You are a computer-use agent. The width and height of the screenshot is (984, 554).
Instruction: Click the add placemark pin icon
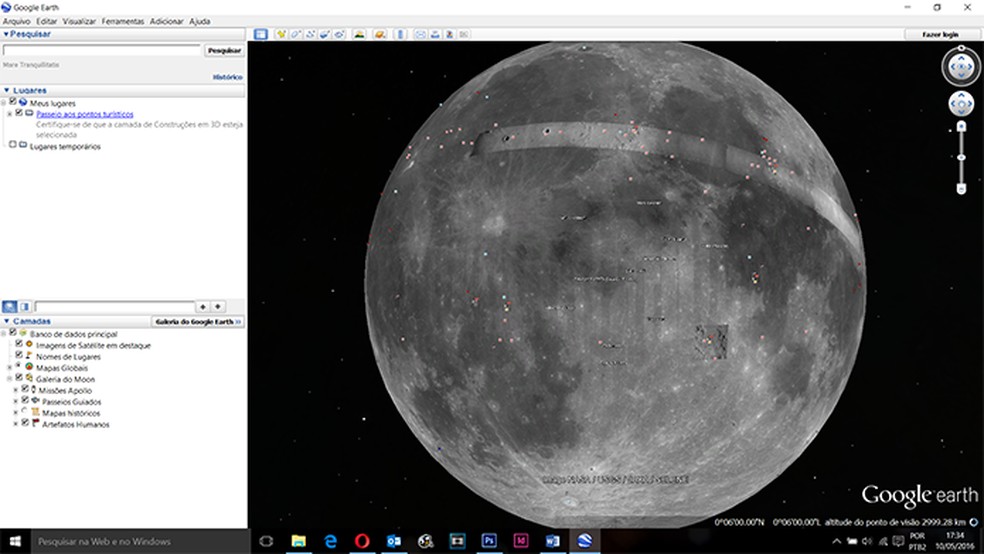pos(281,35)
